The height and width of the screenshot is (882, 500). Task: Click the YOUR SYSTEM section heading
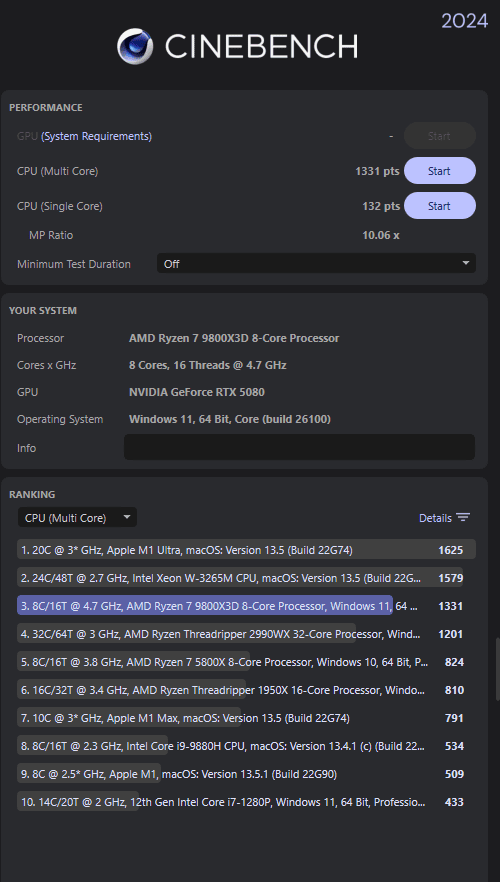43,310
